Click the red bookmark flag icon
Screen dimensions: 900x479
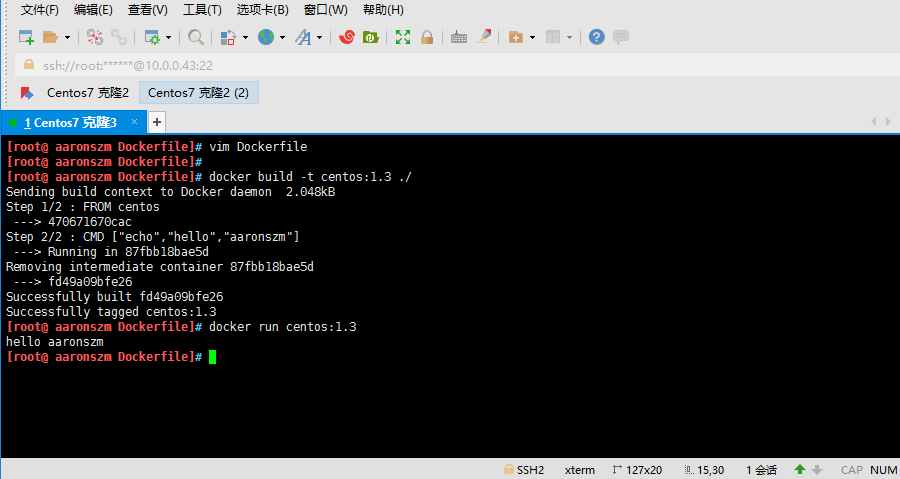(26, 93)
